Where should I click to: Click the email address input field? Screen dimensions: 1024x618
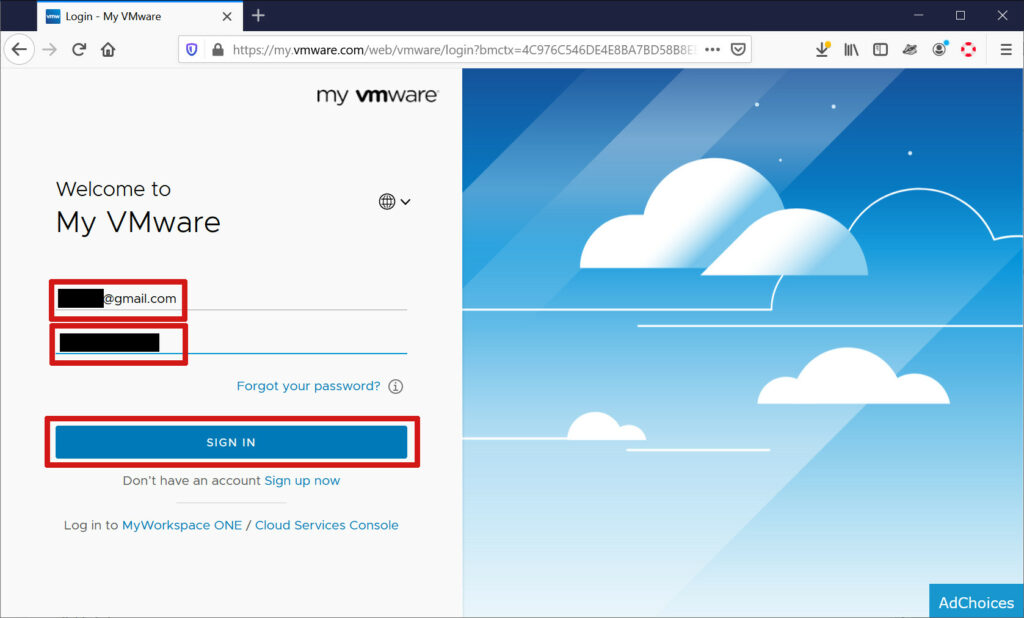pyautogui.click(x=231, y=299)
